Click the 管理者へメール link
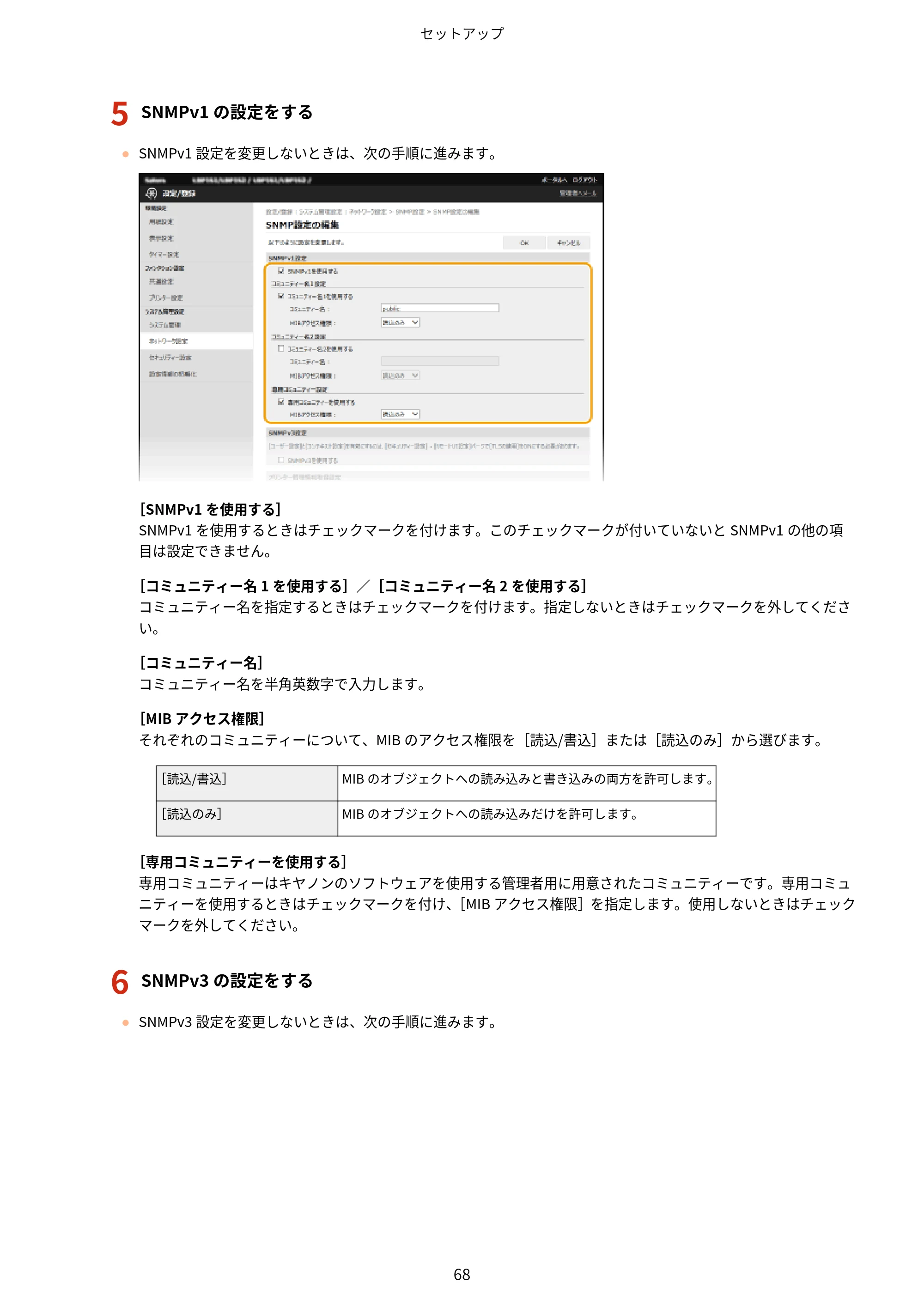The width and height of the screenshot is (924, 1307). pyautogui.click(x=577, y=194)
